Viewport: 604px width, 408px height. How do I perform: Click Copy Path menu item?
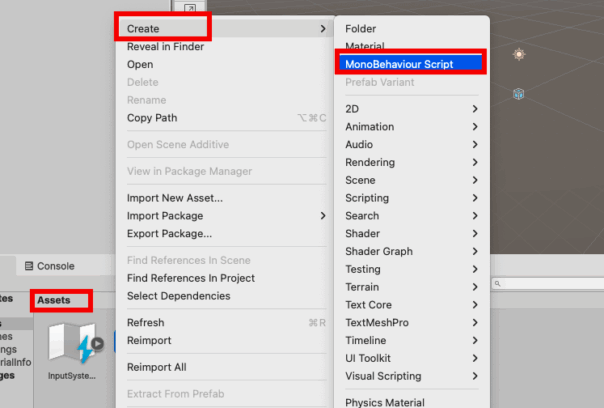(x=153, y=118)
